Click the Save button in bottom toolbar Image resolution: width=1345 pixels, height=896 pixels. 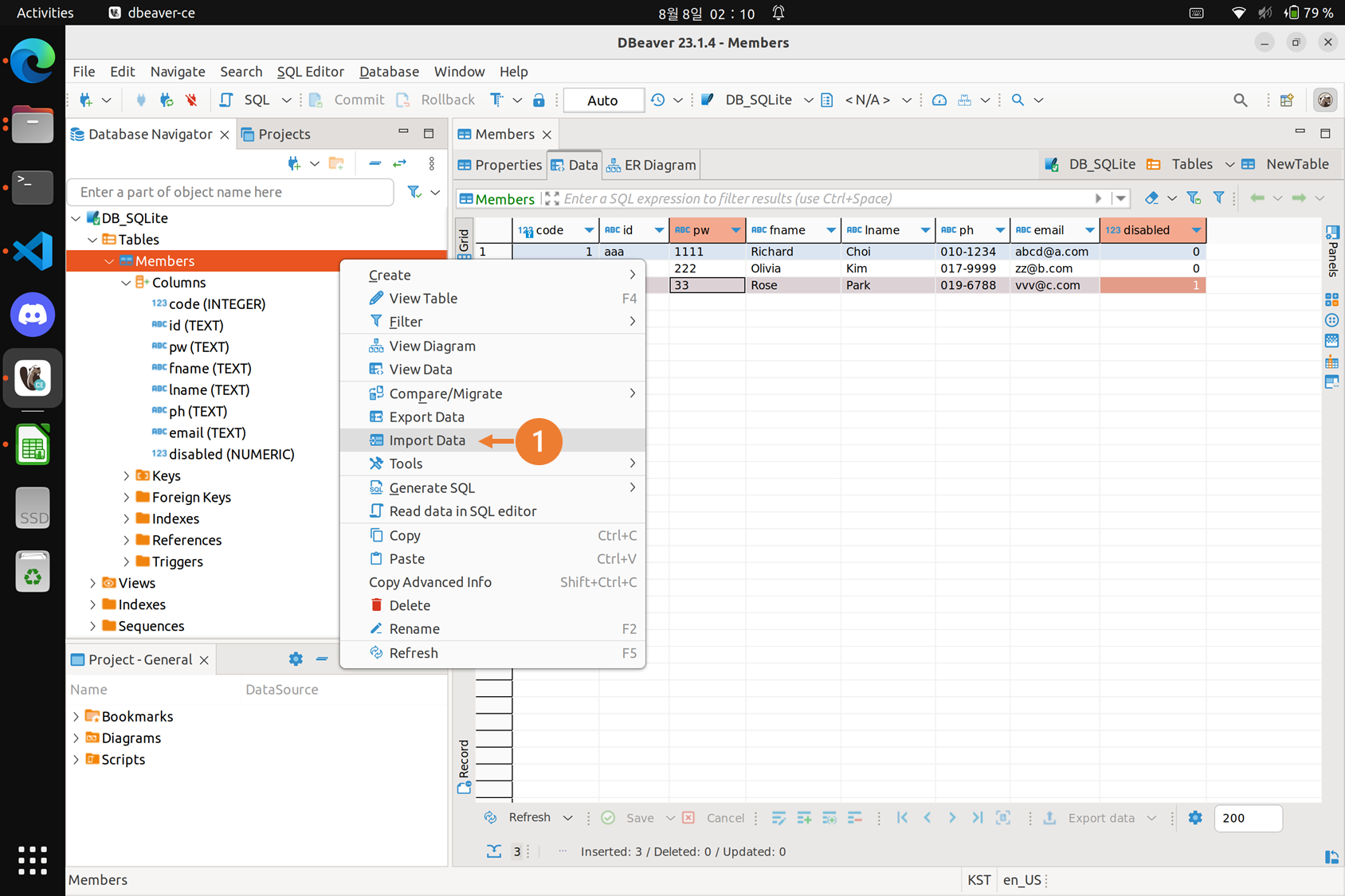[x=629, y=818]
